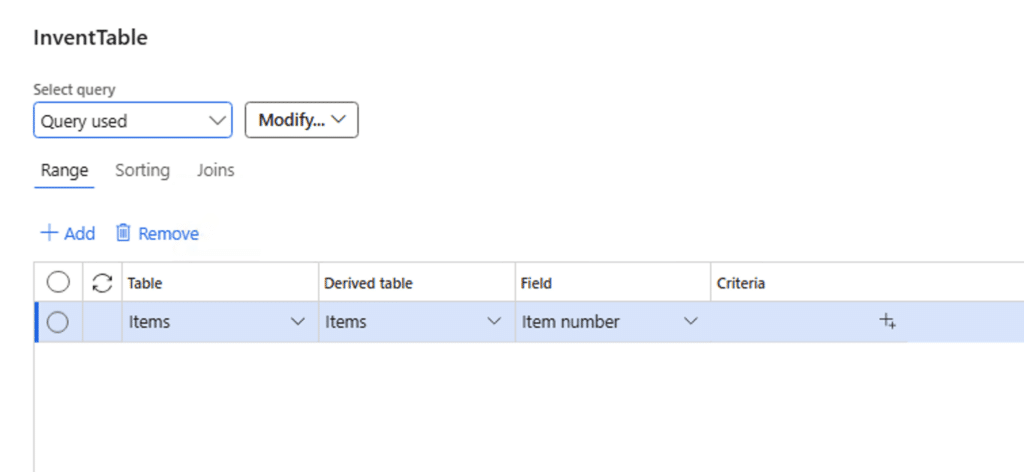Click the refresh icon in grid header
The height and width of the screenshot is (472, 1024).
click(x=102, y=283)
